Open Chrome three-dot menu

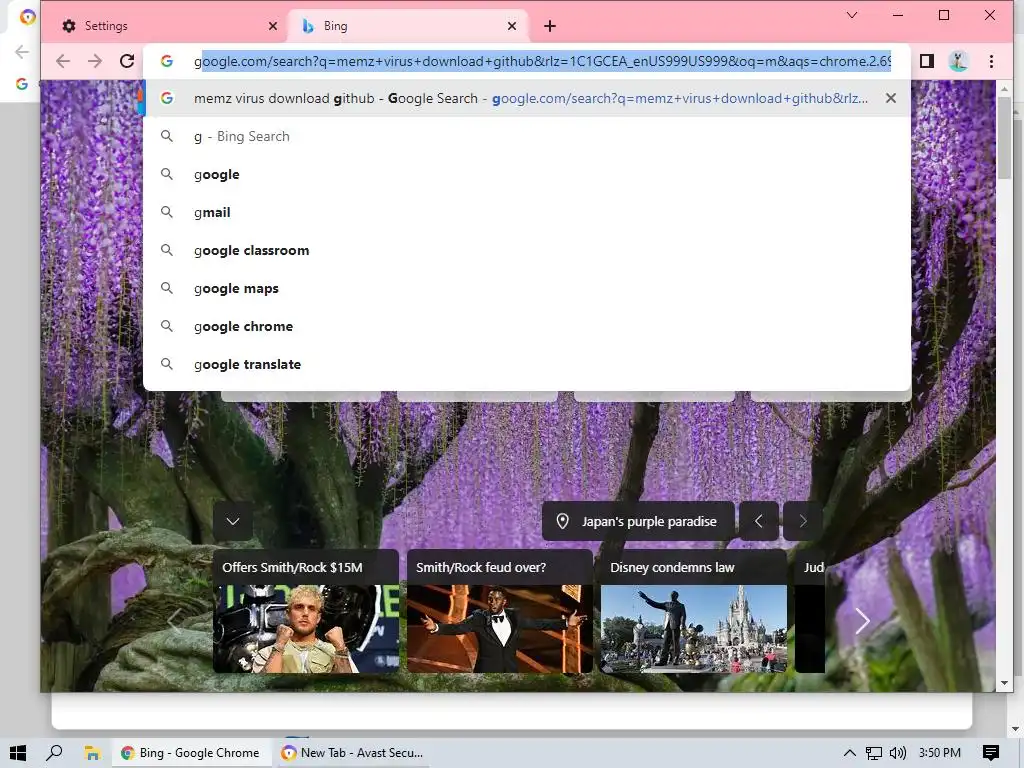991,61
